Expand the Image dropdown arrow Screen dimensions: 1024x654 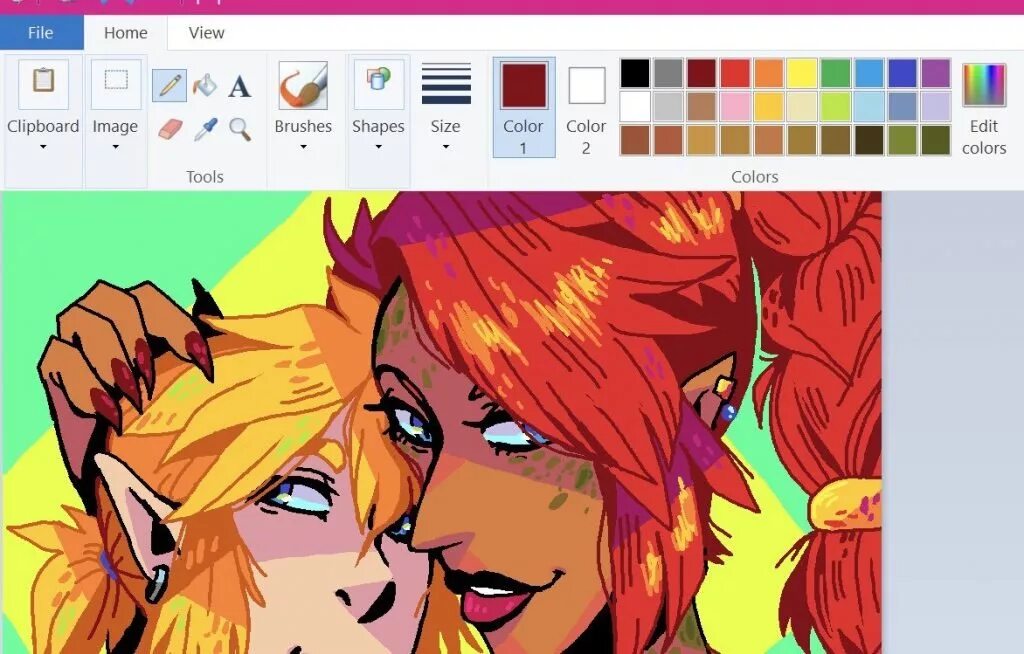click(x=116, y=147)
